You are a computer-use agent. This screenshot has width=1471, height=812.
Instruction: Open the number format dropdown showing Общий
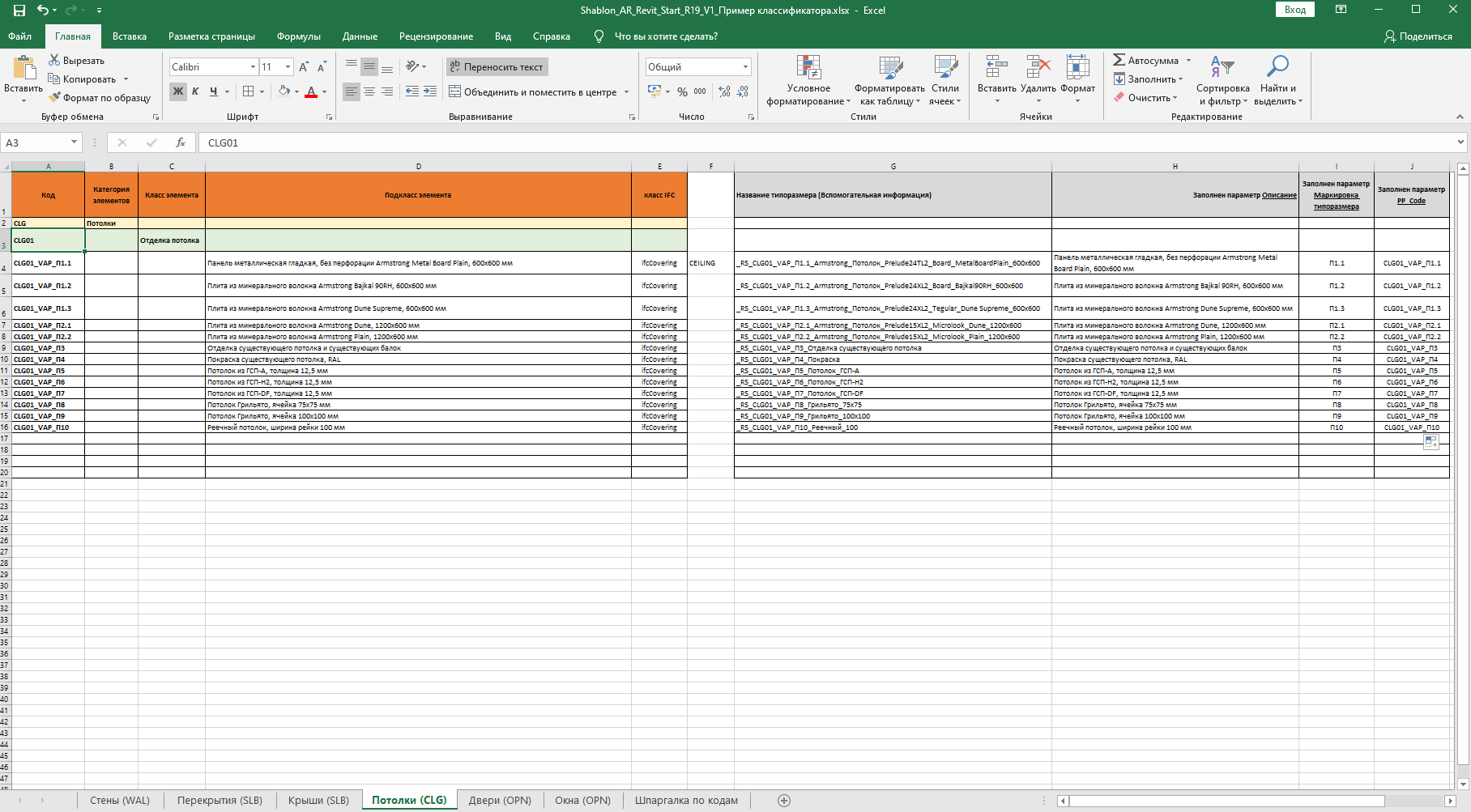click(x=745, y=67)
